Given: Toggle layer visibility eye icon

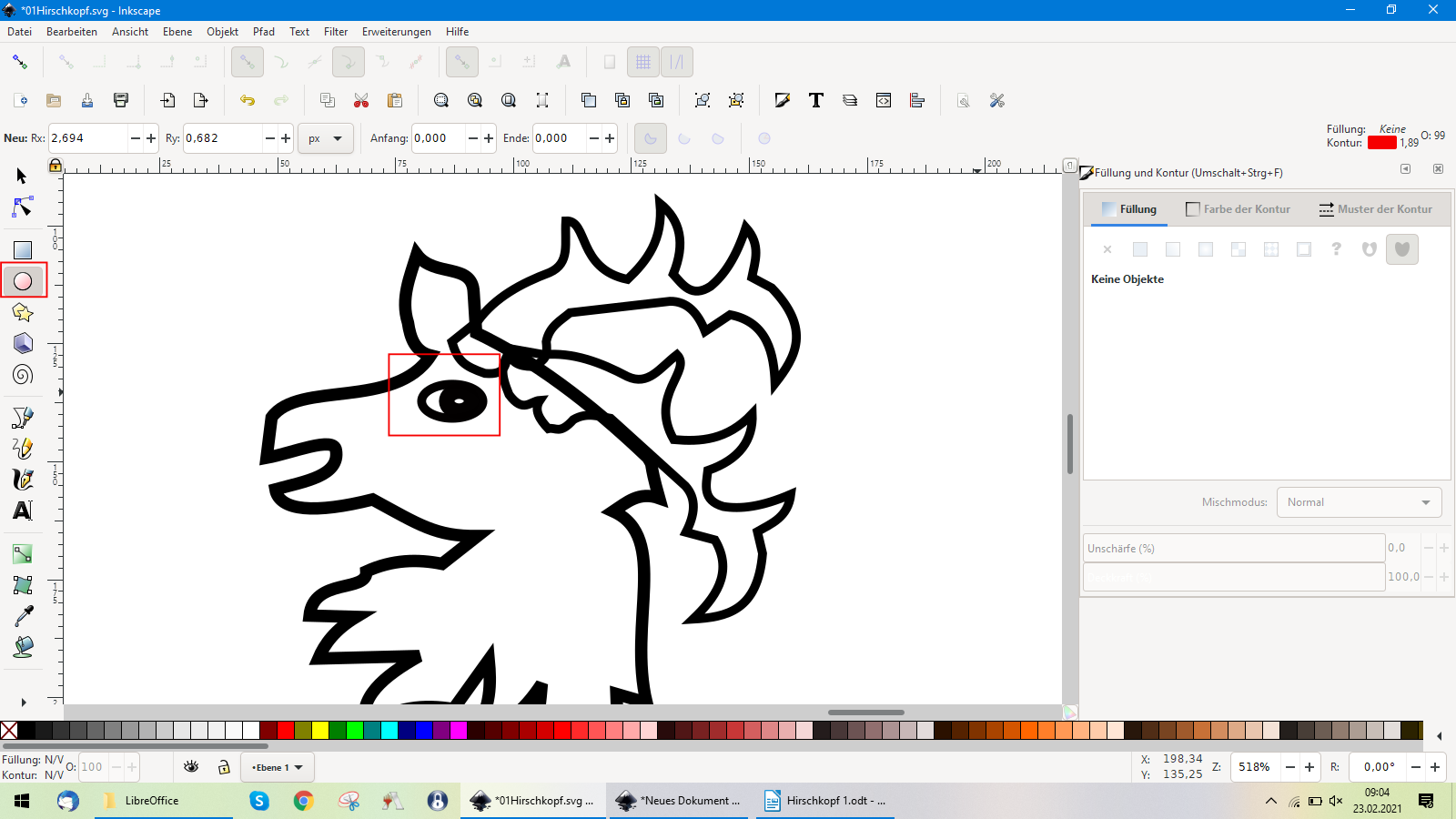Looking at the screenshot, I should (x=191, y=767).
